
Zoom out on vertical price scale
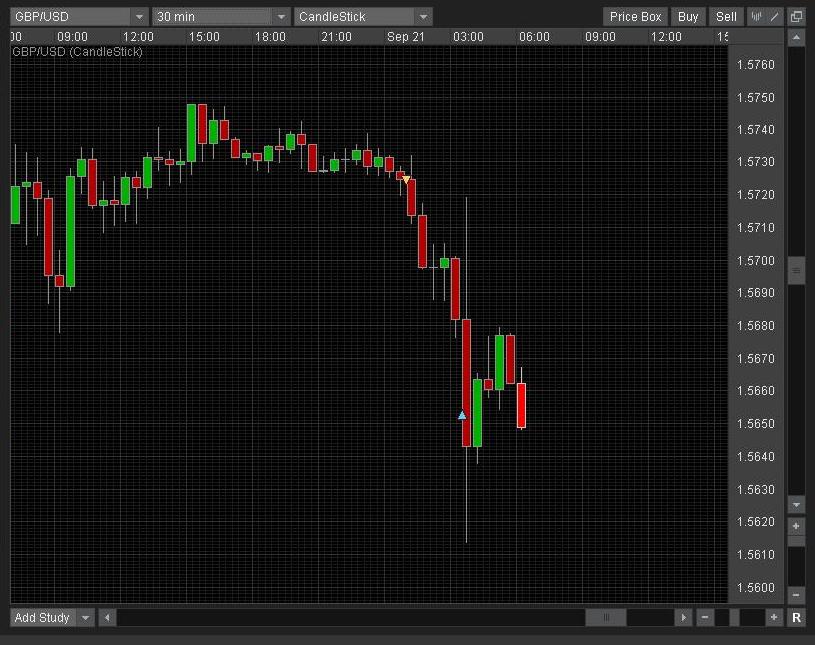click(x=796, y=596)
